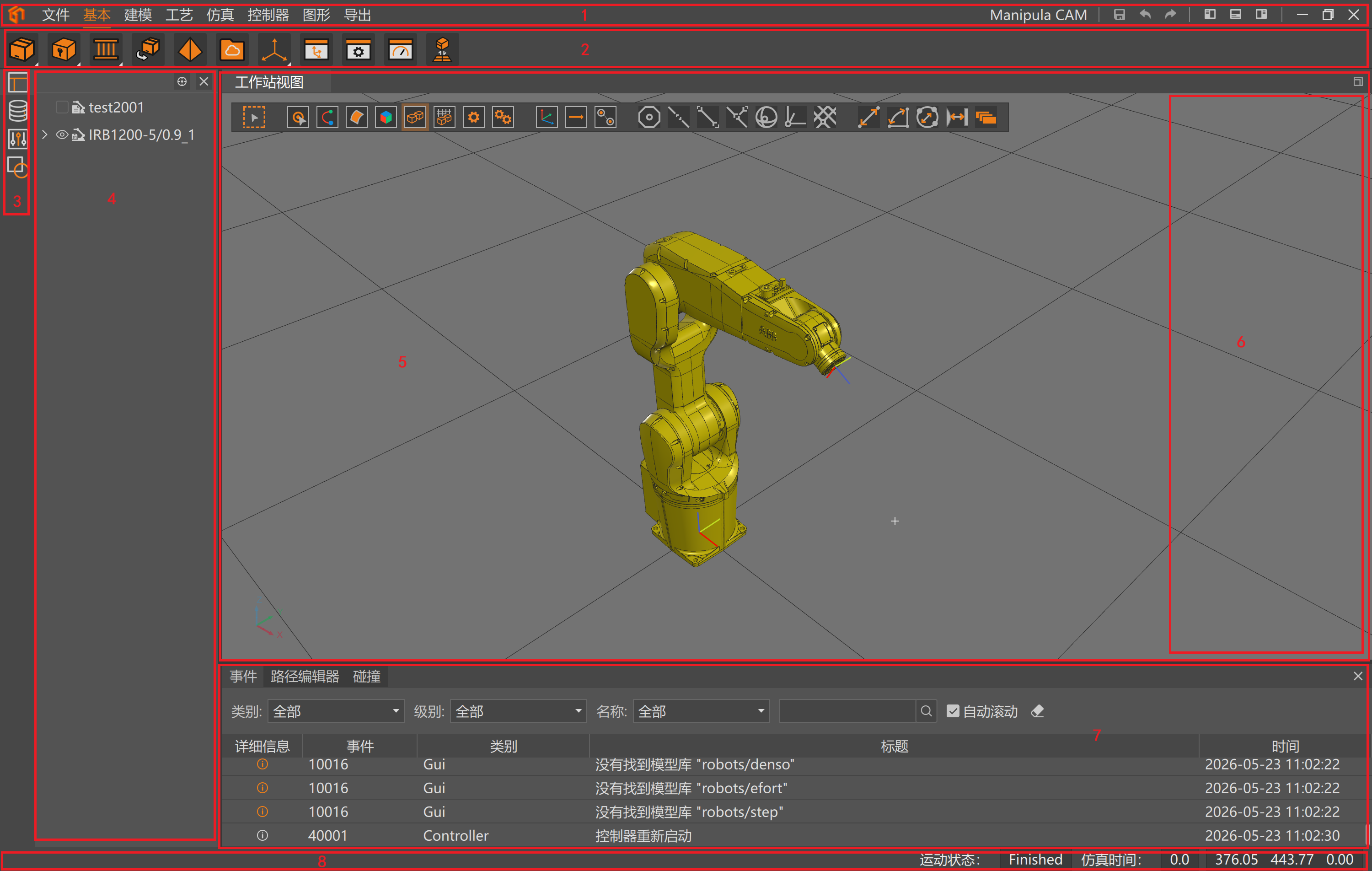The width and height of the screenshot is (1372, 871).
Task: Toggle the boxes with grid selection mode
Action: coord(445,118)
